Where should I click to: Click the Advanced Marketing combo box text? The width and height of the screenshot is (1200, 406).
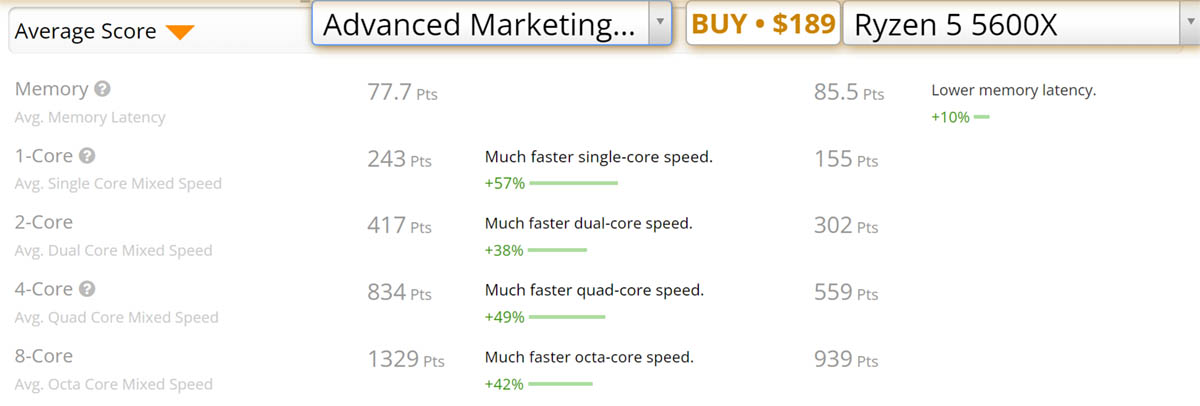pyautogui.click(x=480, y=24)
